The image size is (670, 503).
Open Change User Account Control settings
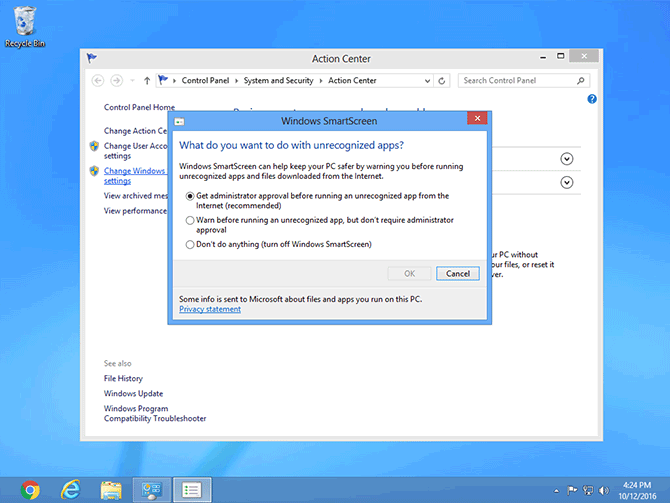[x=135, y=150]
